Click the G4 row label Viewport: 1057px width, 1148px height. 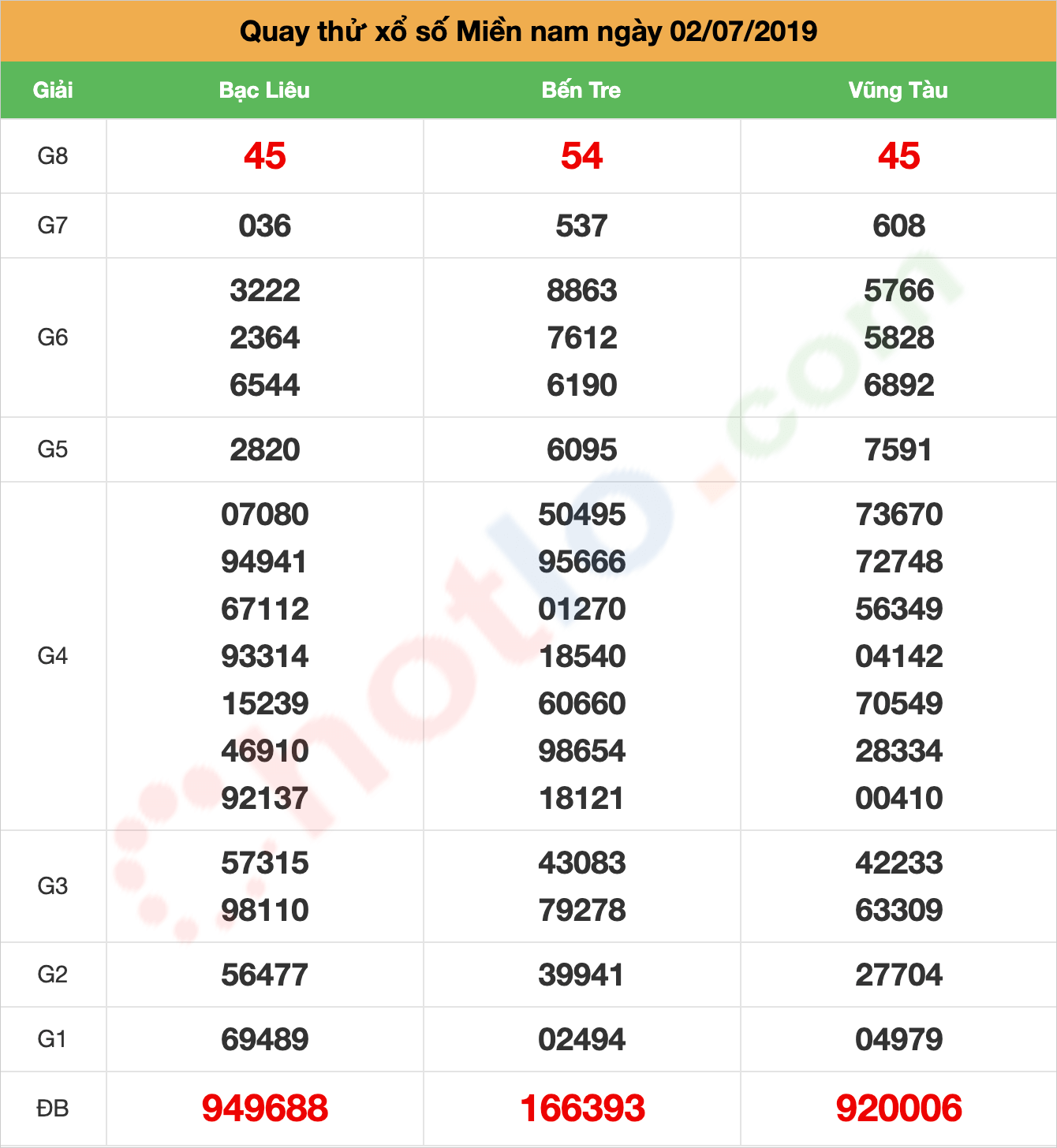[53, 656]
